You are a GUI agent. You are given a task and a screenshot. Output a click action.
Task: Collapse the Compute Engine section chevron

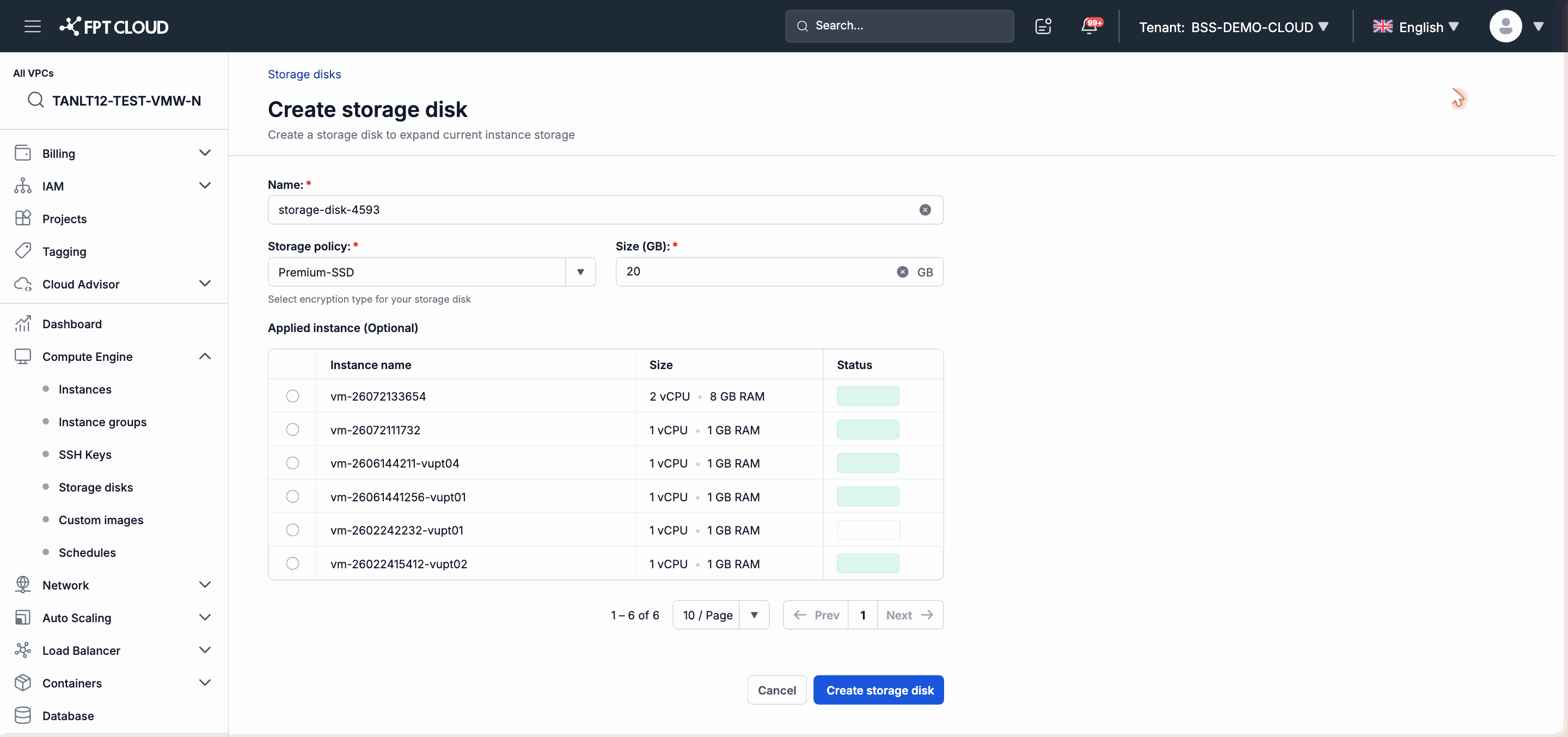(205, 356)
